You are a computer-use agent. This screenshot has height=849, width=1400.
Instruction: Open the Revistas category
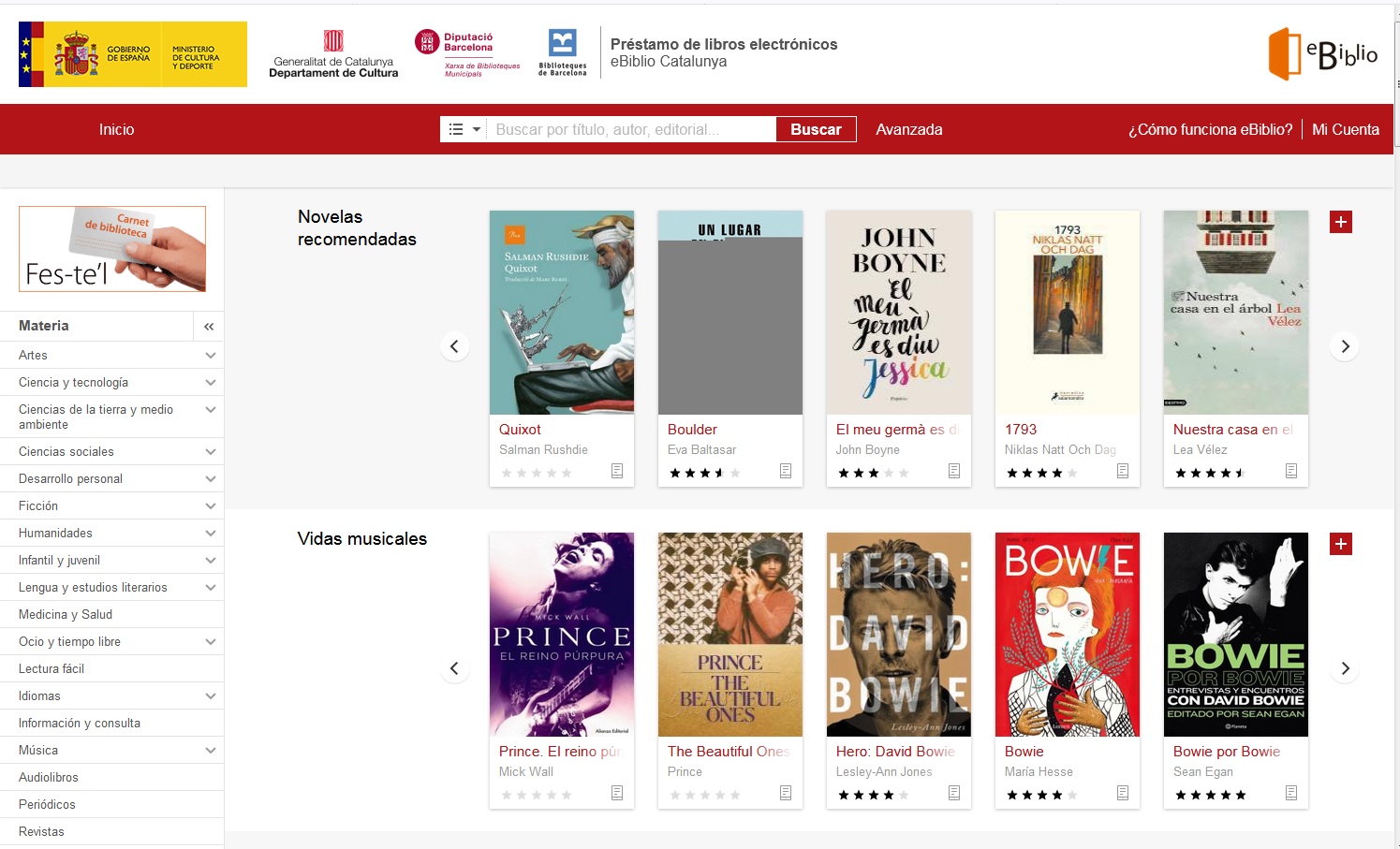41,831
